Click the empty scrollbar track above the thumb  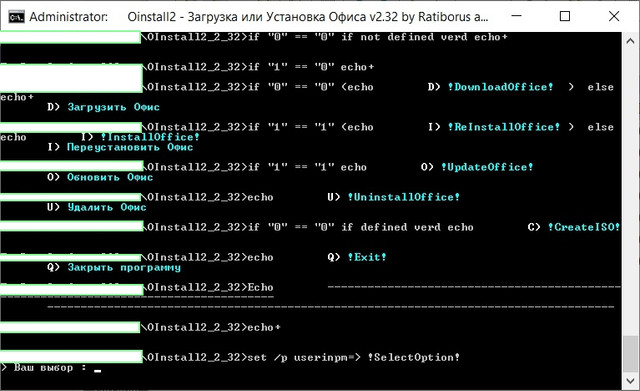pyautogui.click(x=630, y=192)
